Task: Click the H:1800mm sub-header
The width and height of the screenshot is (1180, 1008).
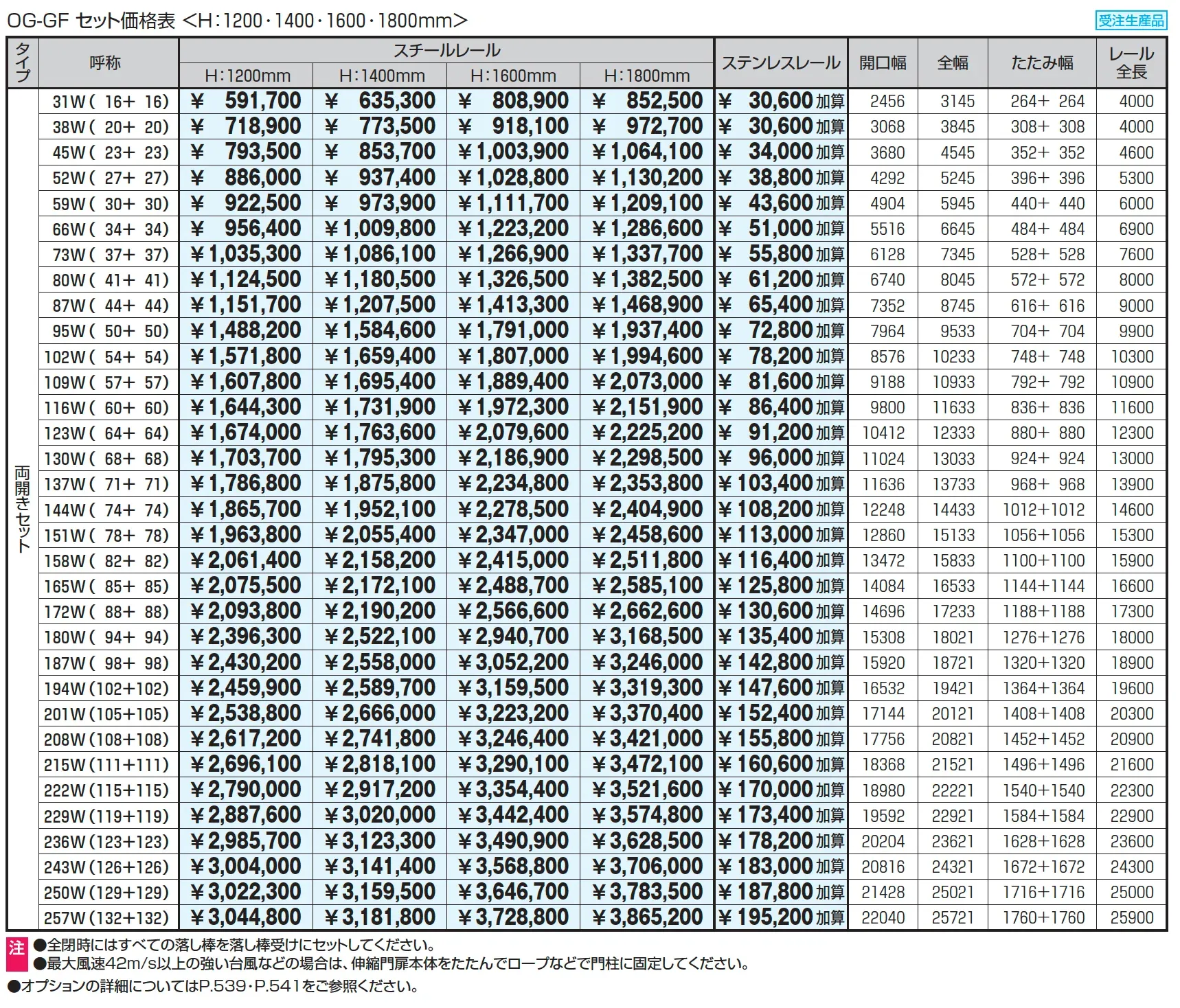Action: (646, 76)
